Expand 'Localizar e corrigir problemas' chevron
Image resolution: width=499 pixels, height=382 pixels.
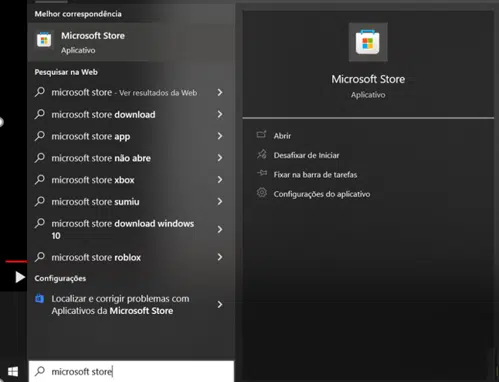(220, 304)
